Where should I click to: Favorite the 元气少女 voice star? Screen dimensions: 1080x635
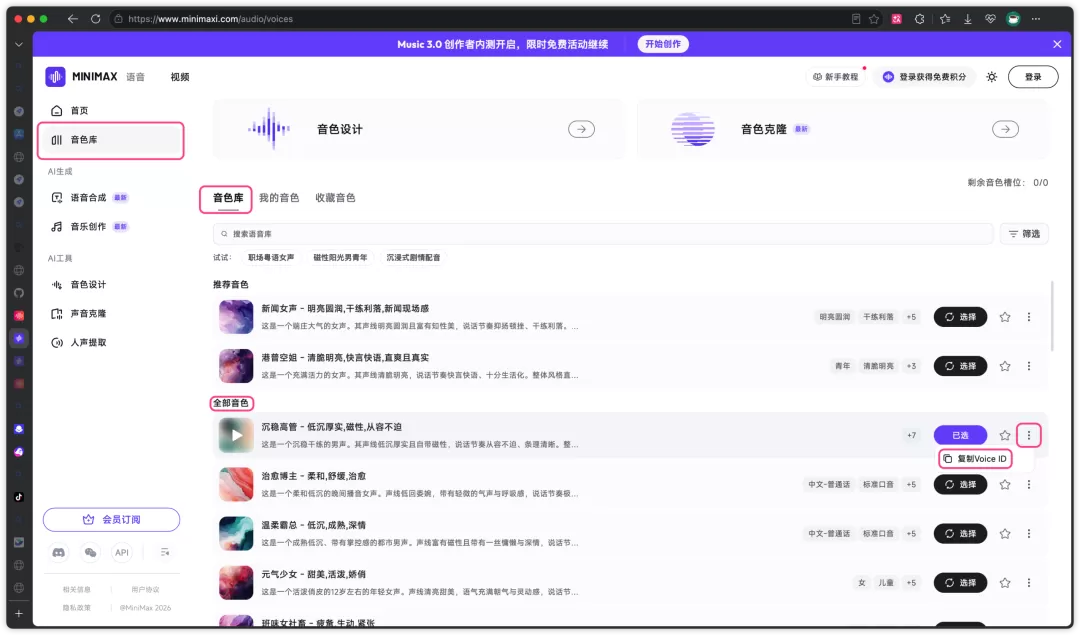pos(1005,583)
